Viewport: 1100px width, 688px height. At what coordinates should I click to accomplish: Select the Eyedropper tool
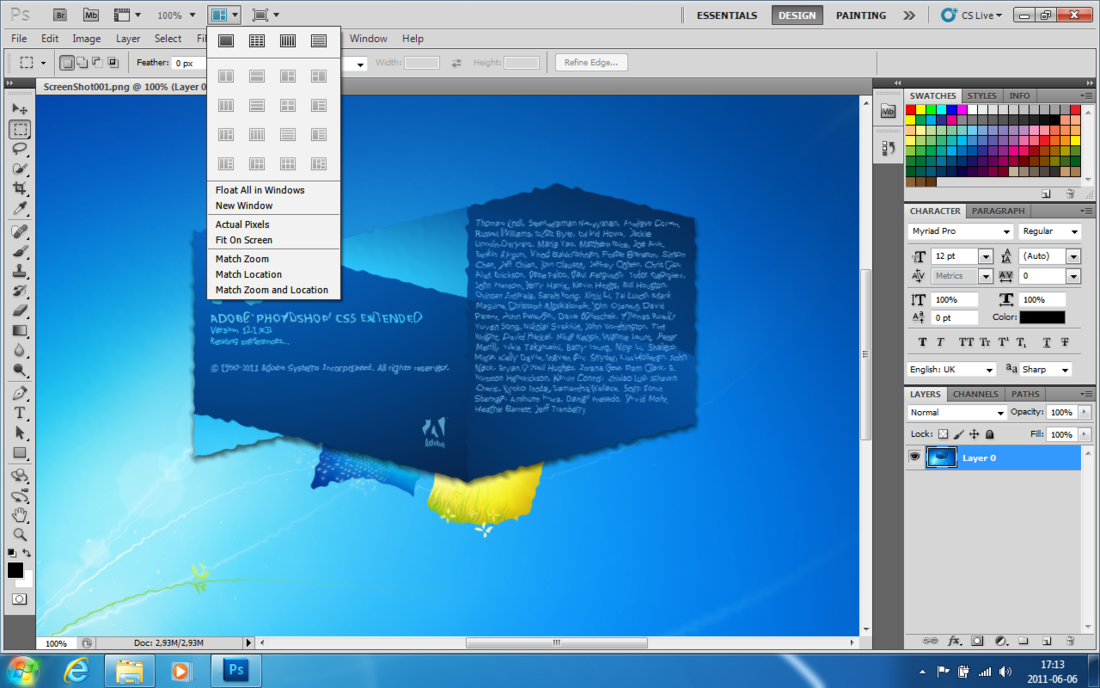[20, 208]
